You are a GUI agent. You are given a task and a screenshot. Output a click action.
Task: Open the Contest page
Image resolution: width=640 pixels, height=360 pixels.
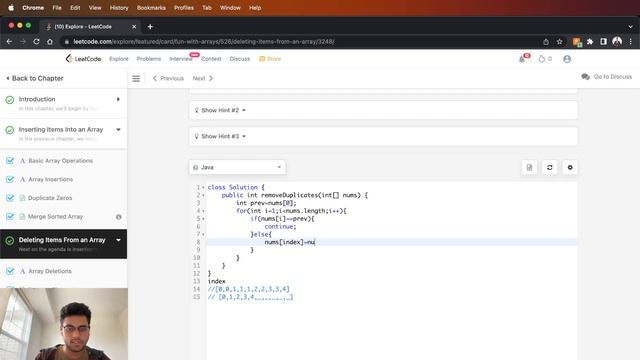[211, 59]
